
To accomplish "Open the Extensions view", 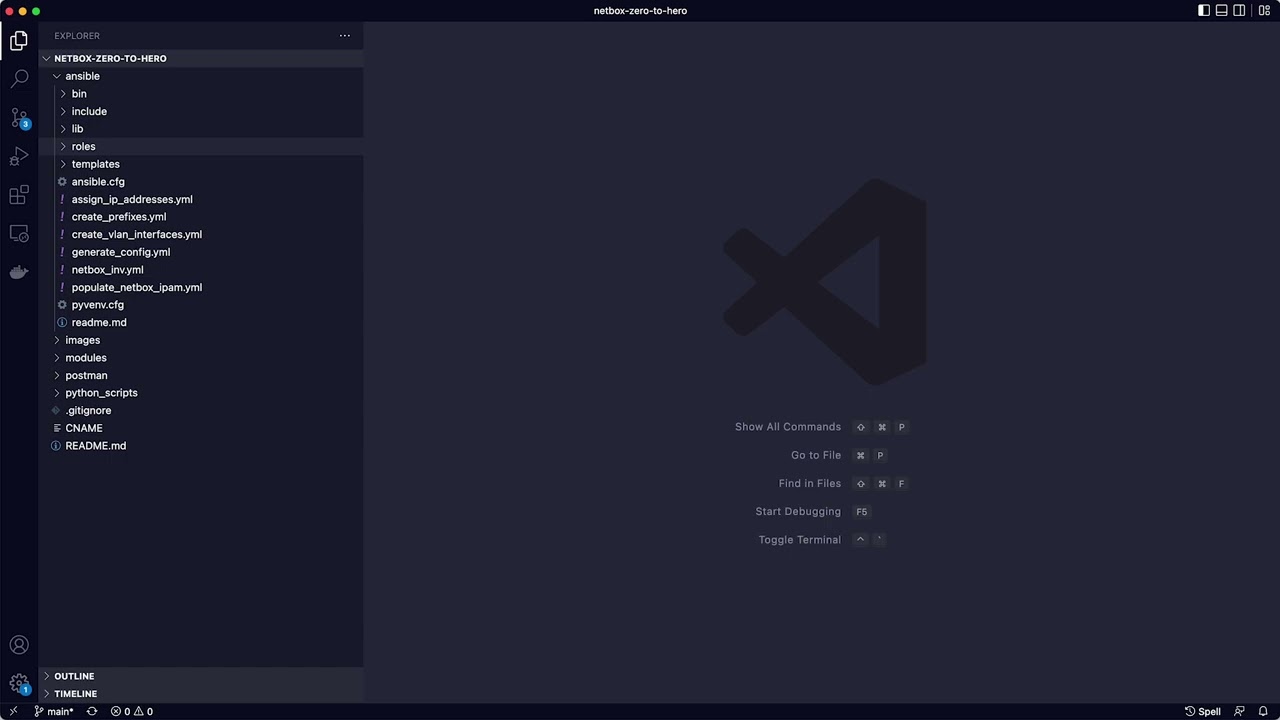I will point(19,194).
